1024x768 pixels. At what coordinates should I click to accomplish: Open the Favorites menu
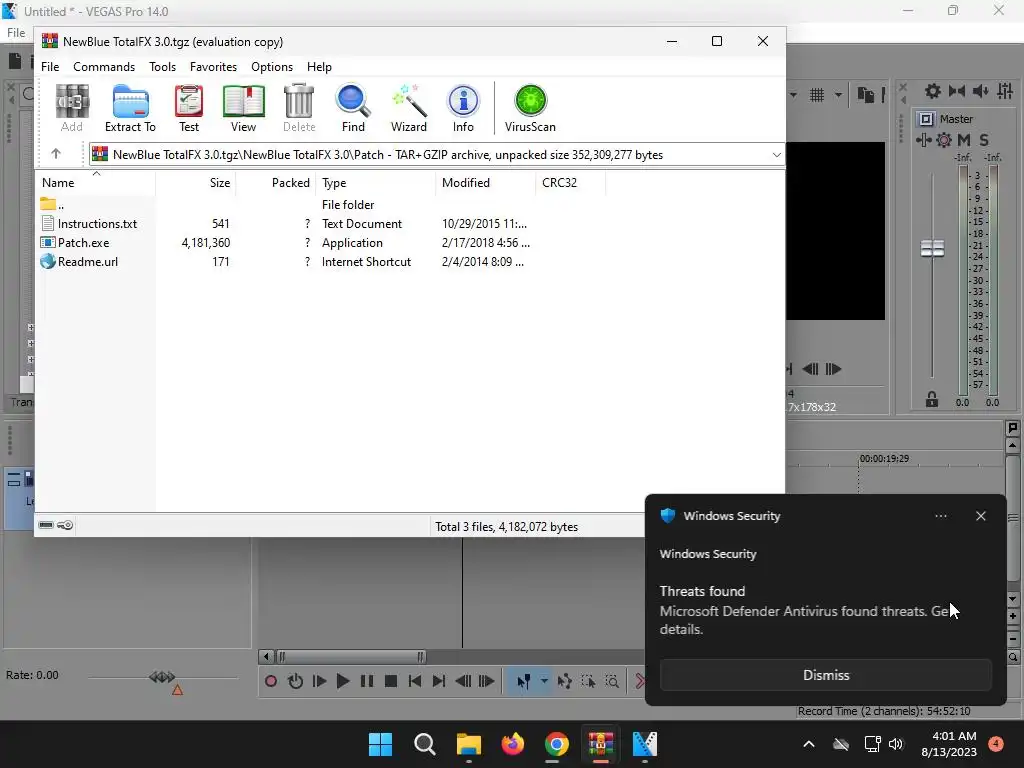point(213,67)
